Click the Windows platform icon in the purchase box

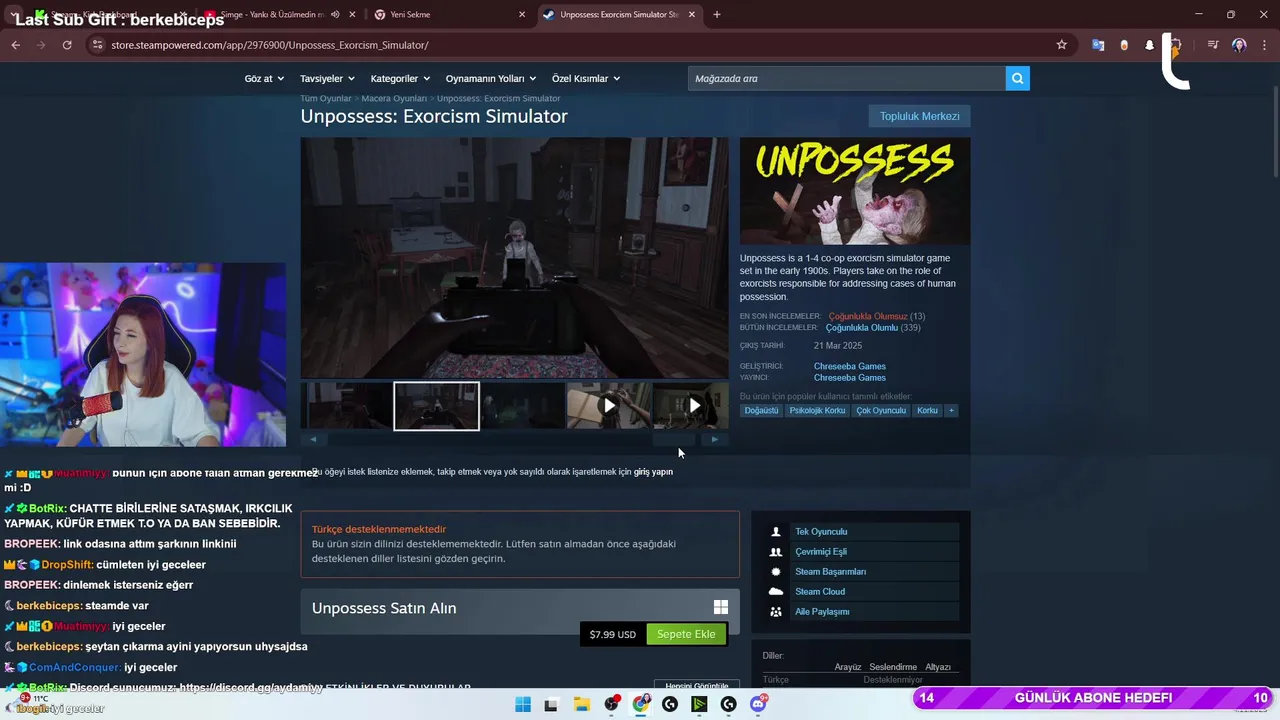tap(720, 607)
